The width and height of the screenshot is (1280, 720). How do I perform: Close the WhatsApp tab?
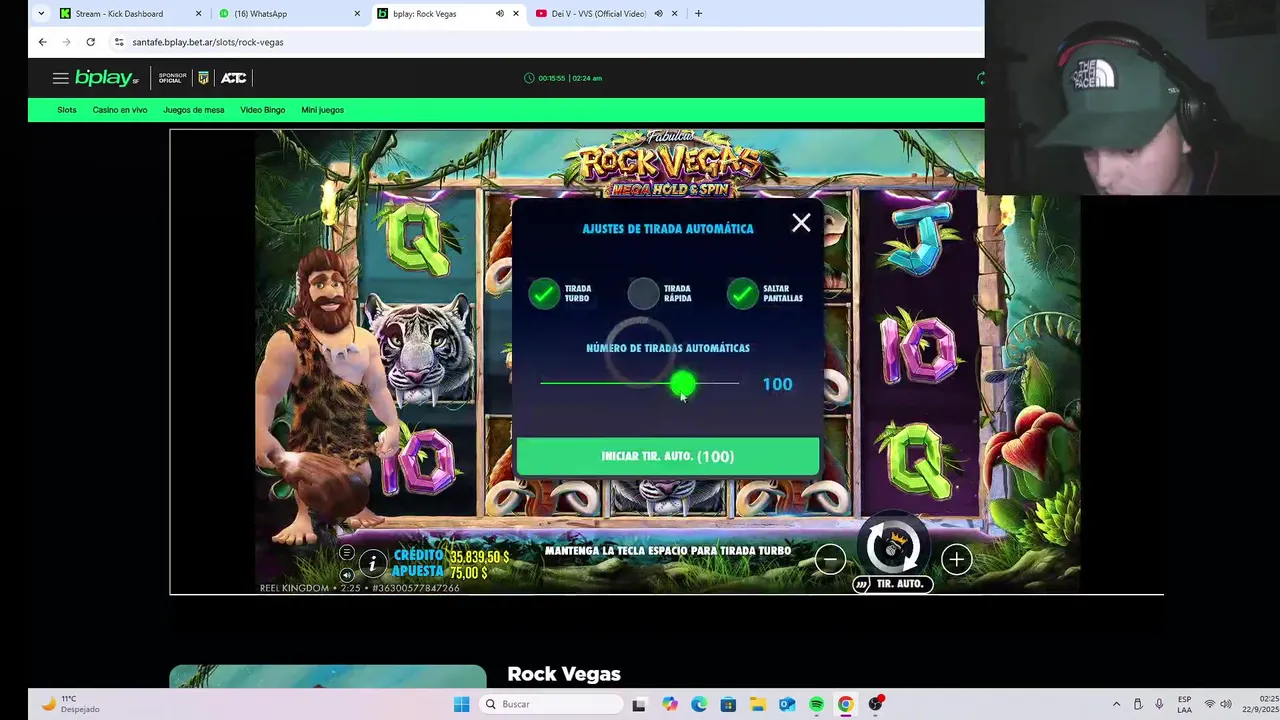pyautogui.click(x=357, y=14)
